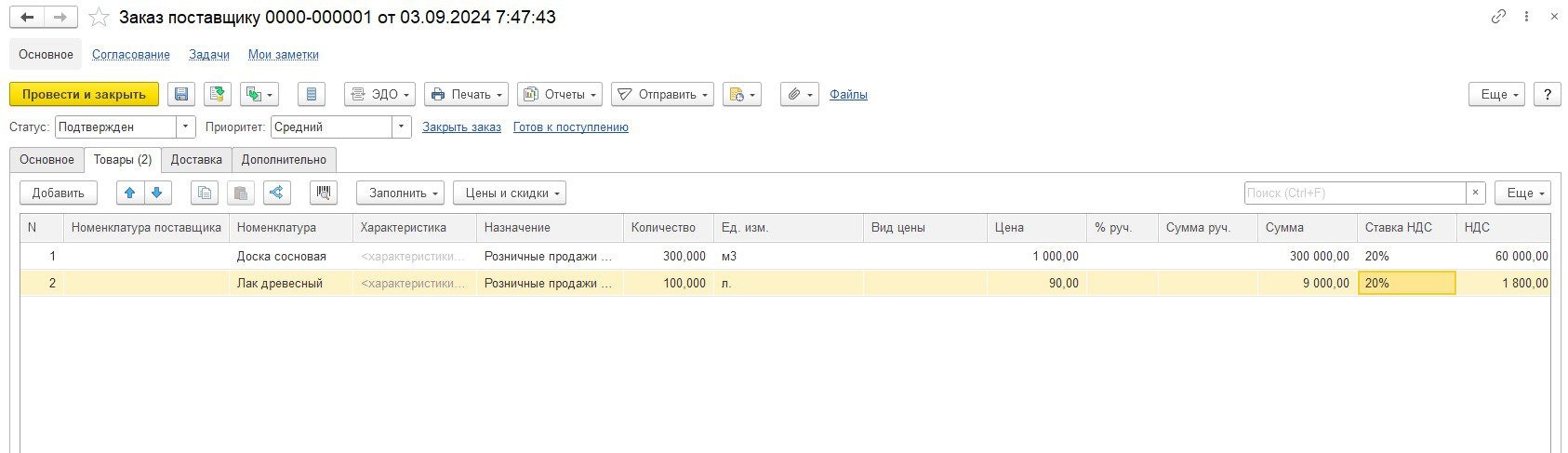
Task: Open the paperclip attachments menu
Action: click(799, 94)
